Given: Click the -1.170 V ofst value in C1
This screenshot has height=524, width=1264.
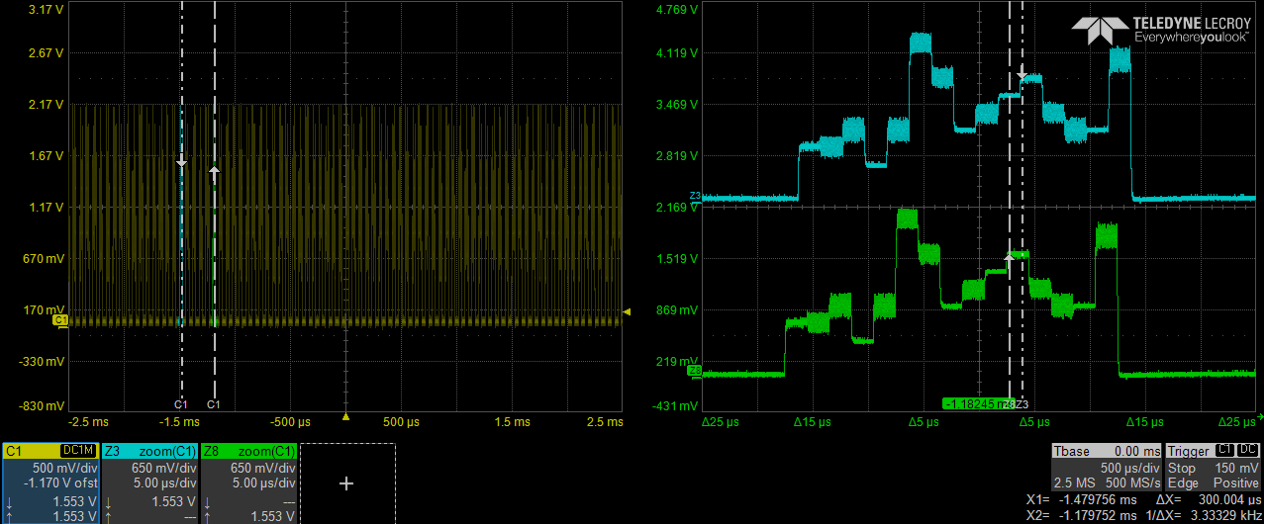Looking at the screenshot, I should point(60,483).
